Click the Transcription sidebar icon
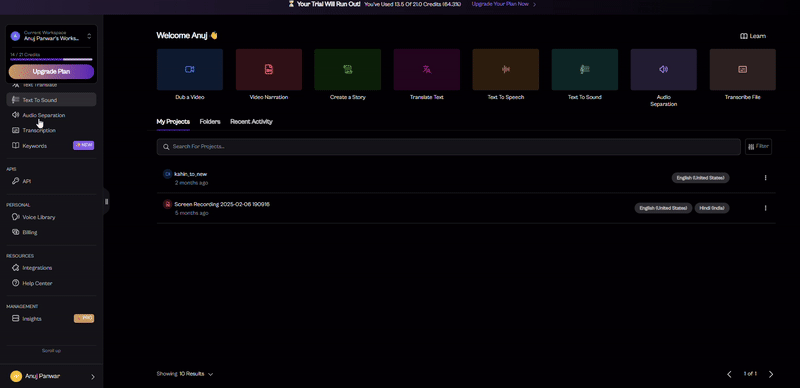800x388 pixels. [x=15, y=131]
